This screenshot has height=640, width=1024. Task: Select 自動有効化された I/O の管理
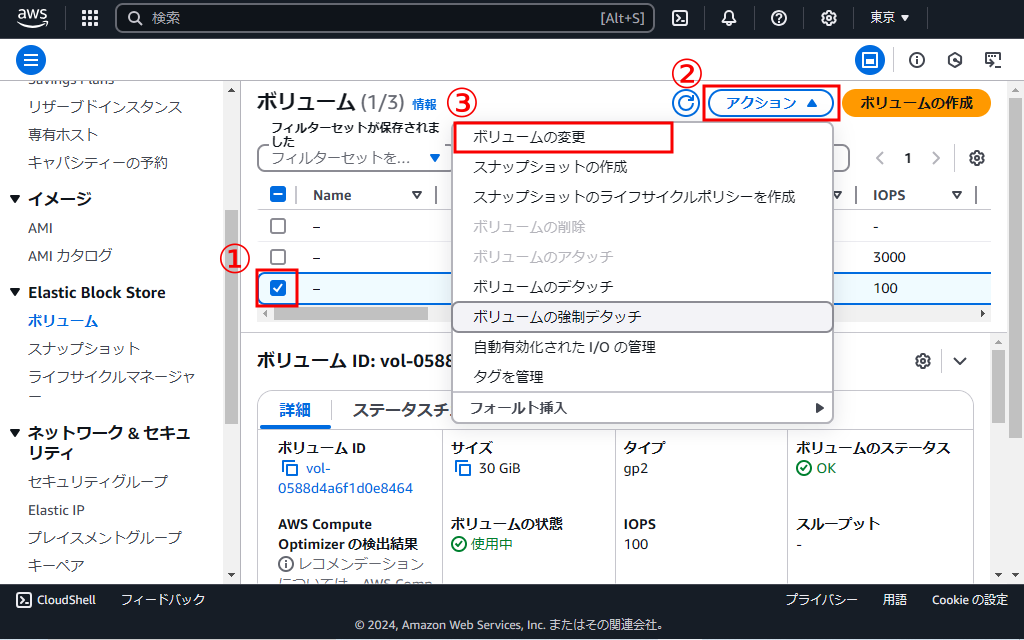(643, 347)
